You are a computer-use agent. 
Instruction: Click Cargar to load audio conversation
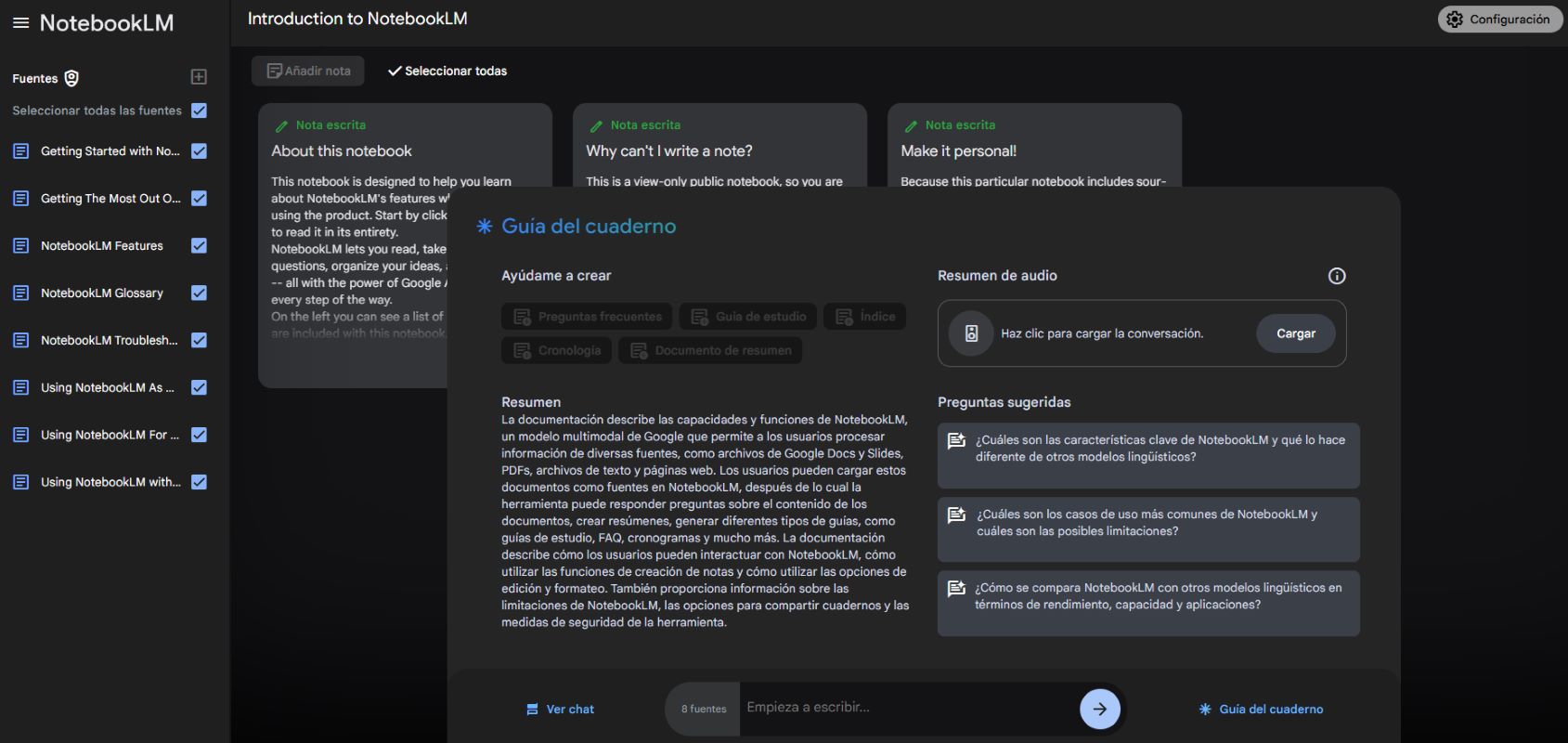pos(1295,333)
